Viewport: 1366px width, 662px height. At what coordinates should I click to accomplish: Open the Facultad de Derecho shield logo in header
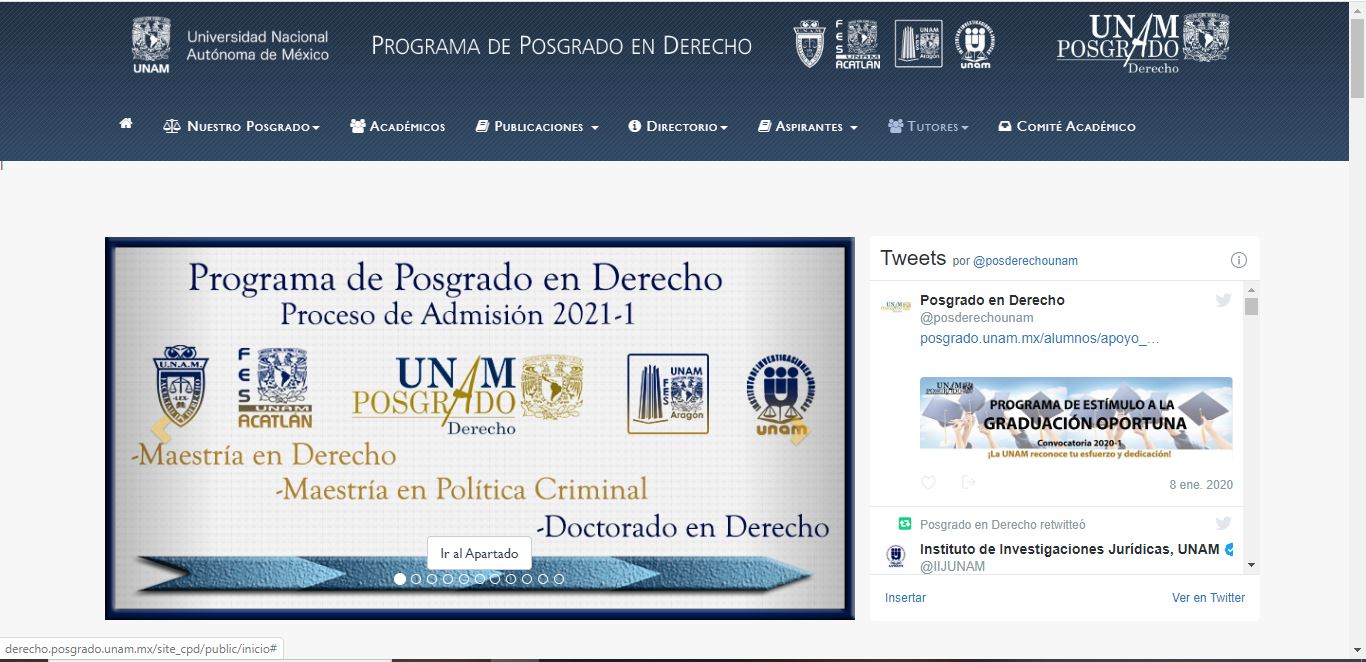(809, 45)
